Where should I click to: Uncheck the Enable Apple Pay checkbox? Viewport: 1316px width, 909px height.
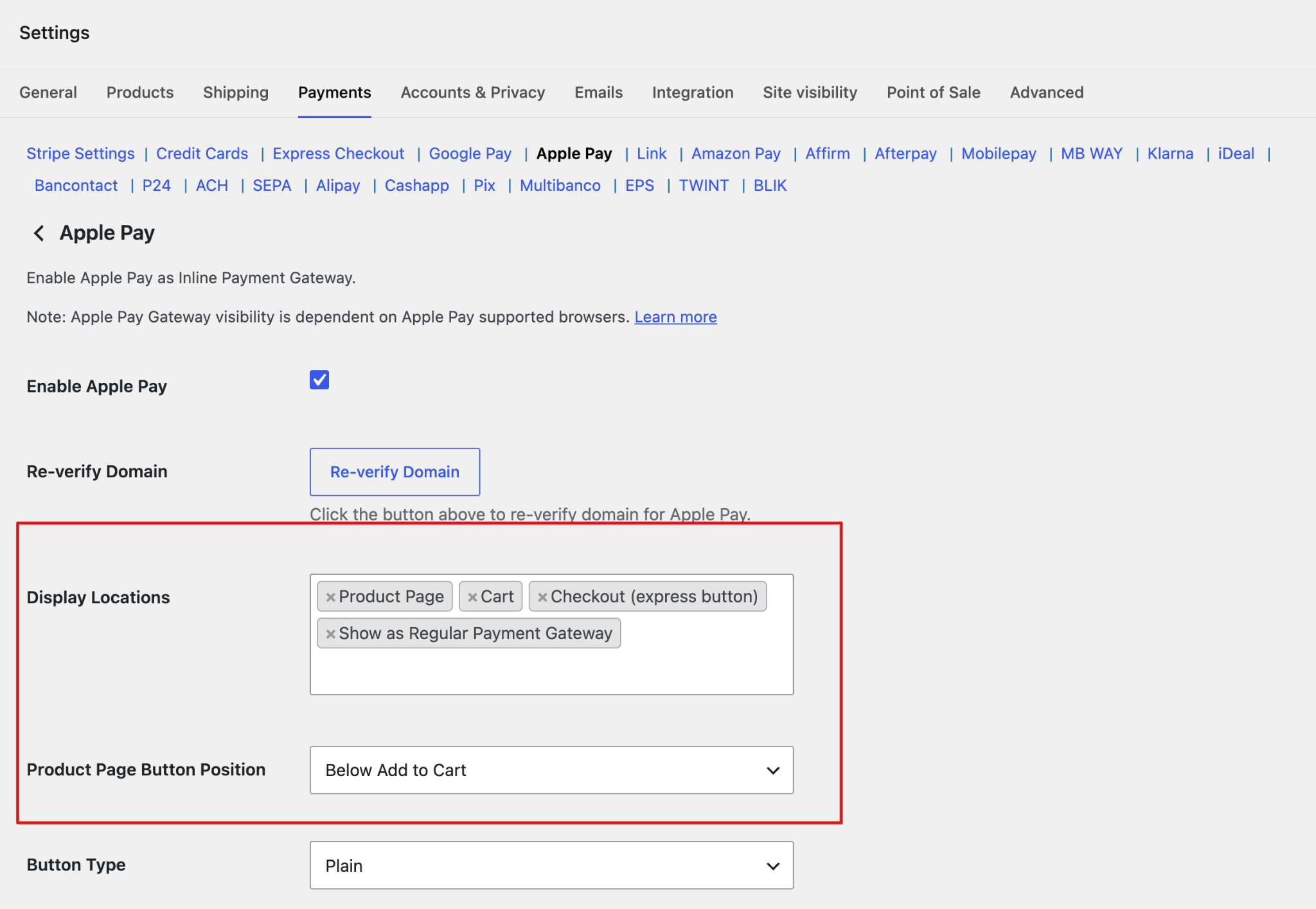[x=319, y=380]
